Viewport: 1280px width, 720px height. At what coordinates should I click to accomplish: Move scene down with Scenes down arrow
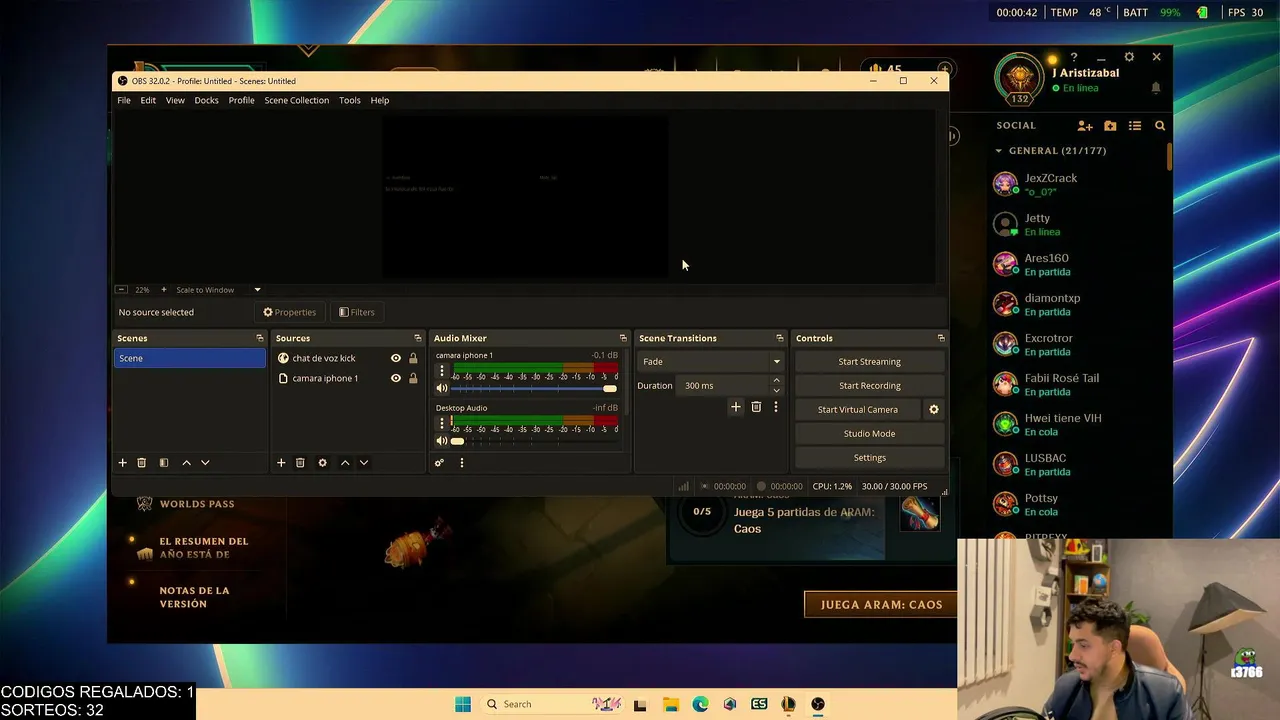pyautogui.click(x=205, y=463)
